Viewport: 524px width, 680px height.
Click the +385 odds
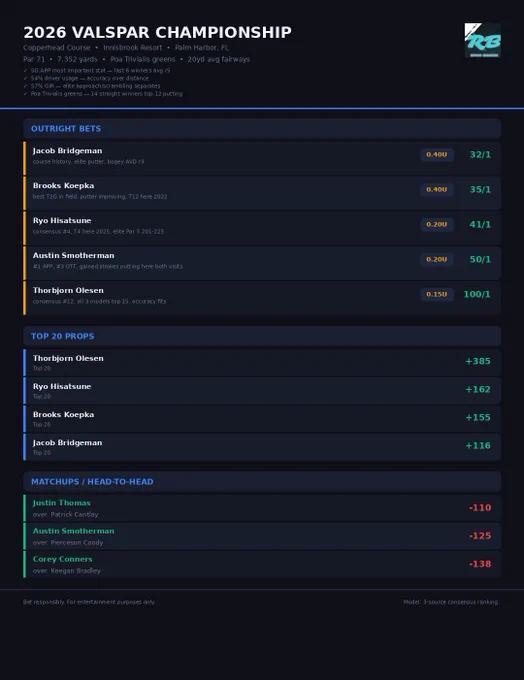click(478, 361)
